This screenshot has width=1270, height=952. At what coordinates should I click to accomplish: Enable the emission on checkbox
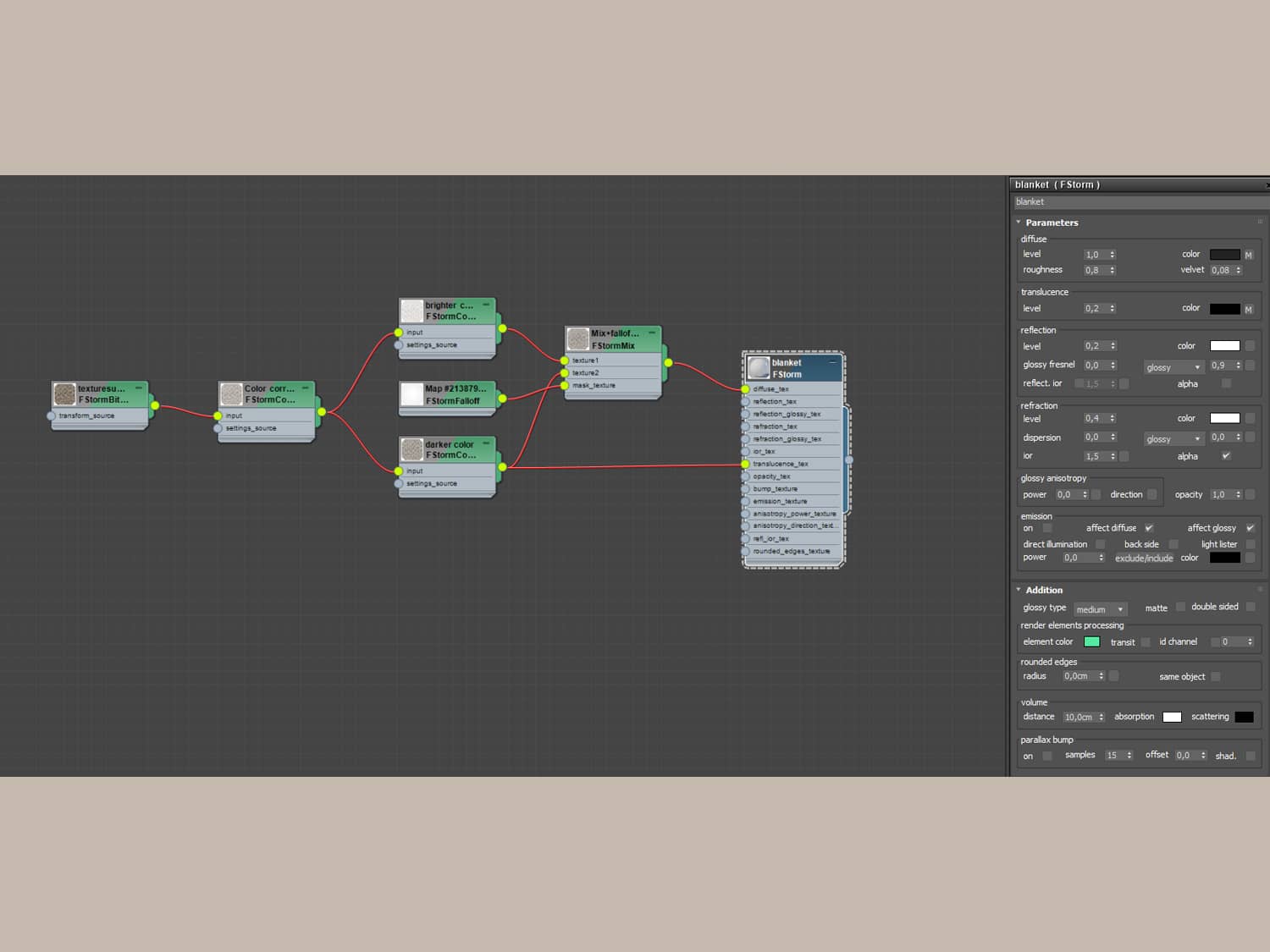[1047, 528]
